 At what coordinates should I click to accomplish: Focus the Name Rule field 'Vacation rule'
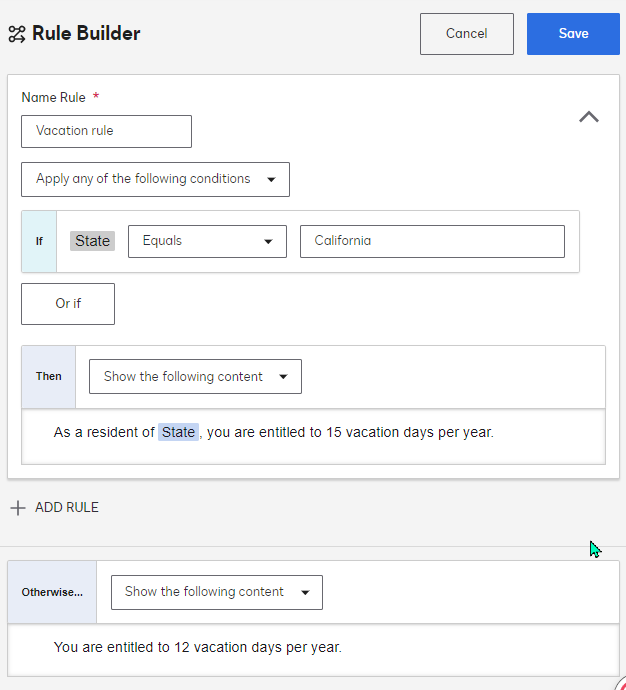[106, 131]
